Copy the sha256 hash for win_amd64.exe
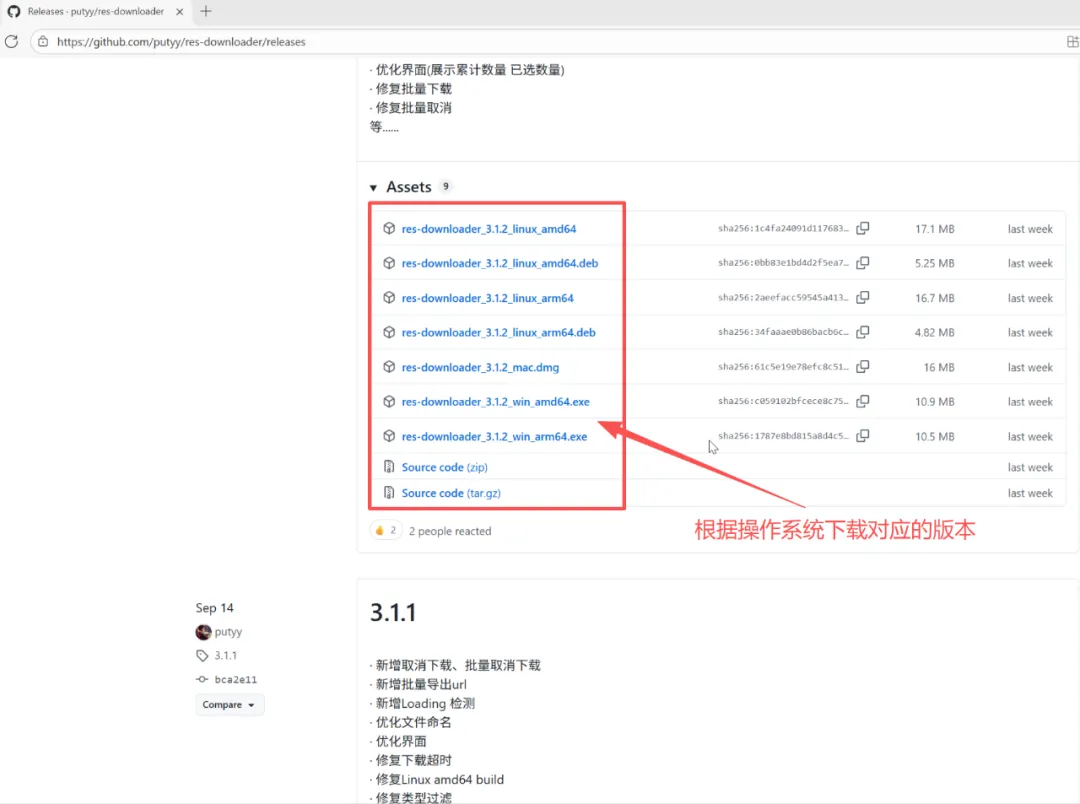 point(862,401)
